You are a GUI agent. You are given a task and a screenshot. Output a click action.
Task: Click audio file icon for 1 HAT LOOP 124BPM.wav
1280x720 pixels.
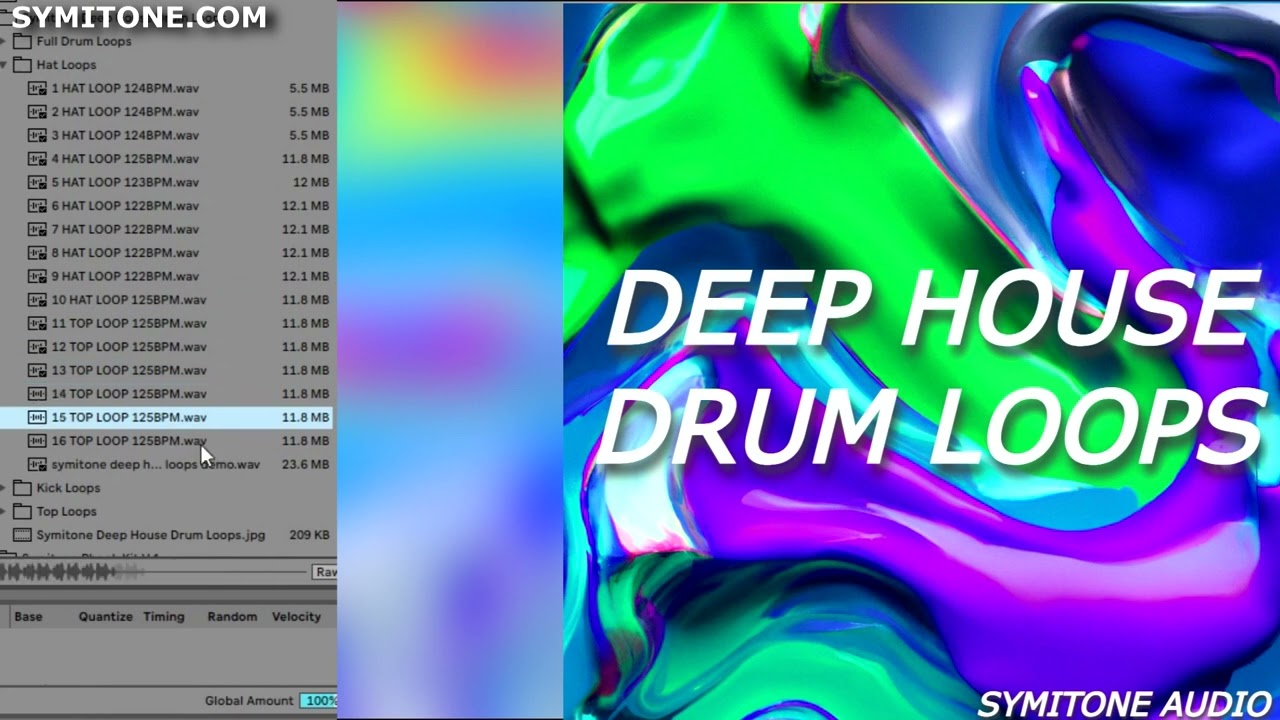click(37, 88)
